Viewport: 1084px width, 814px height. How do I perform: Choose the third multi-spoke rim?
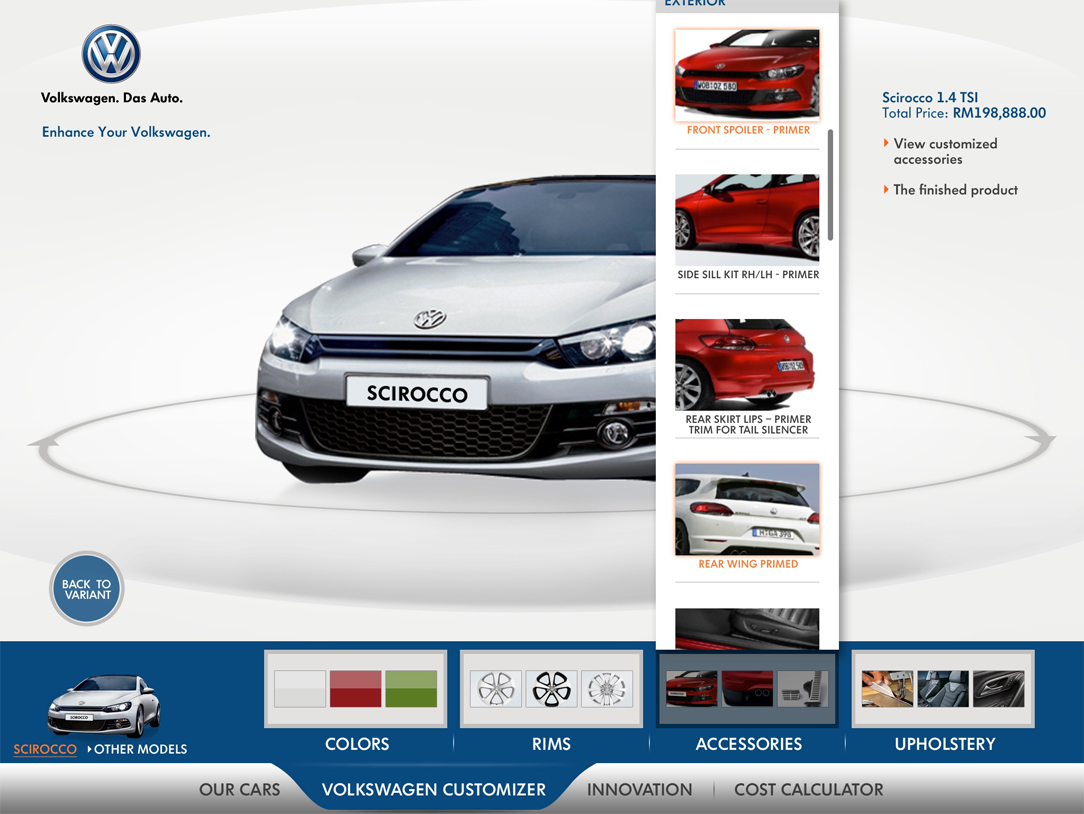(607, 688)
